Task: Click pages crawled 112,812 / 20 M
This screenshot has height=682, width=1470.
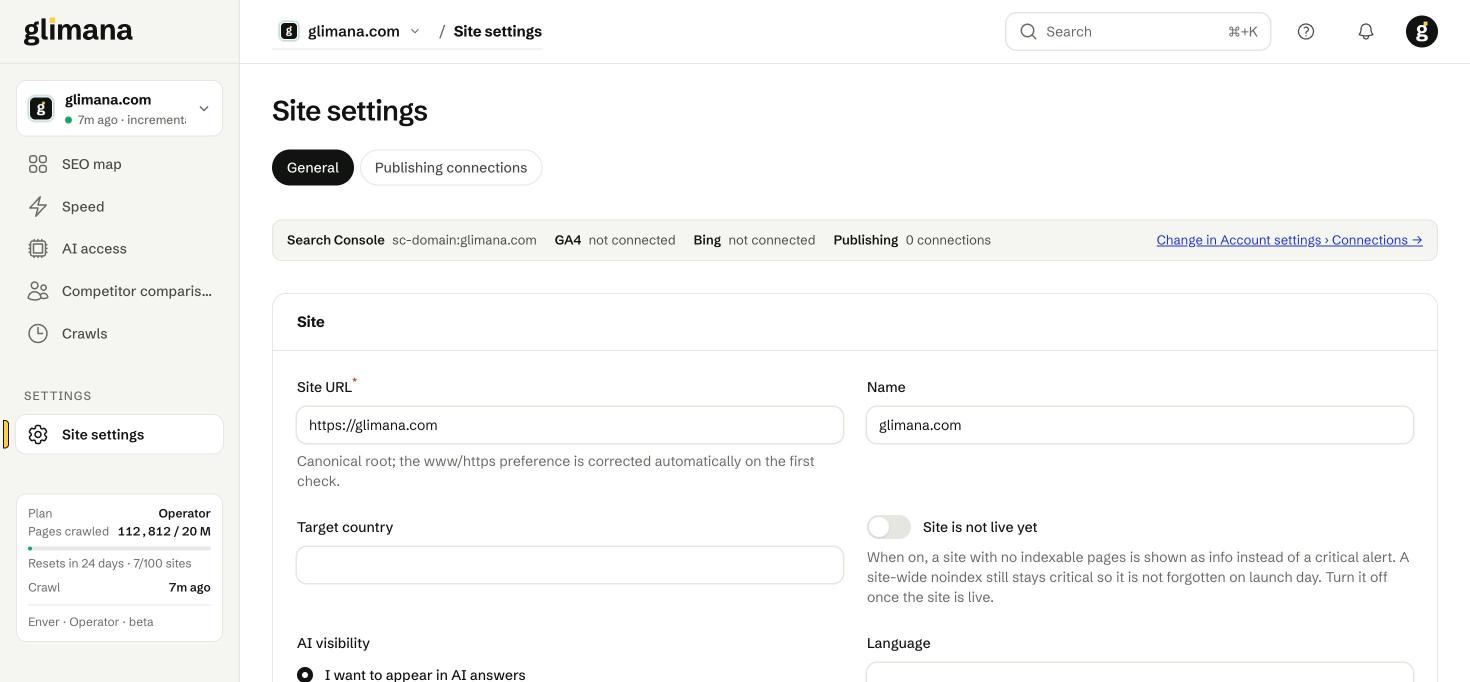Action: (164, 531)
